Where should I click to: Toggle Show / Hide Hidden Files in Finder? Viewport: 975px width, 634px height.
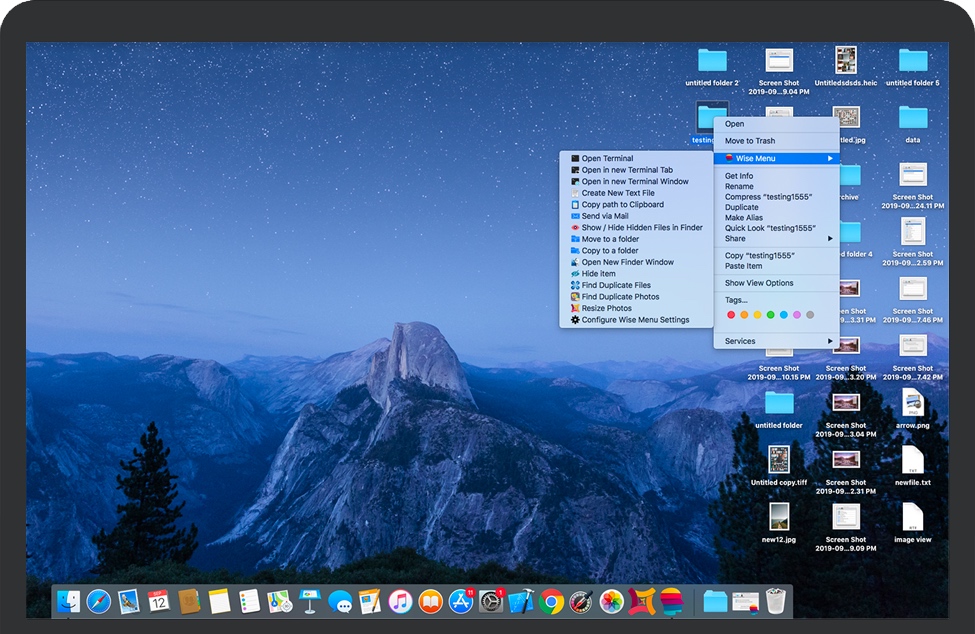[642, 228]
